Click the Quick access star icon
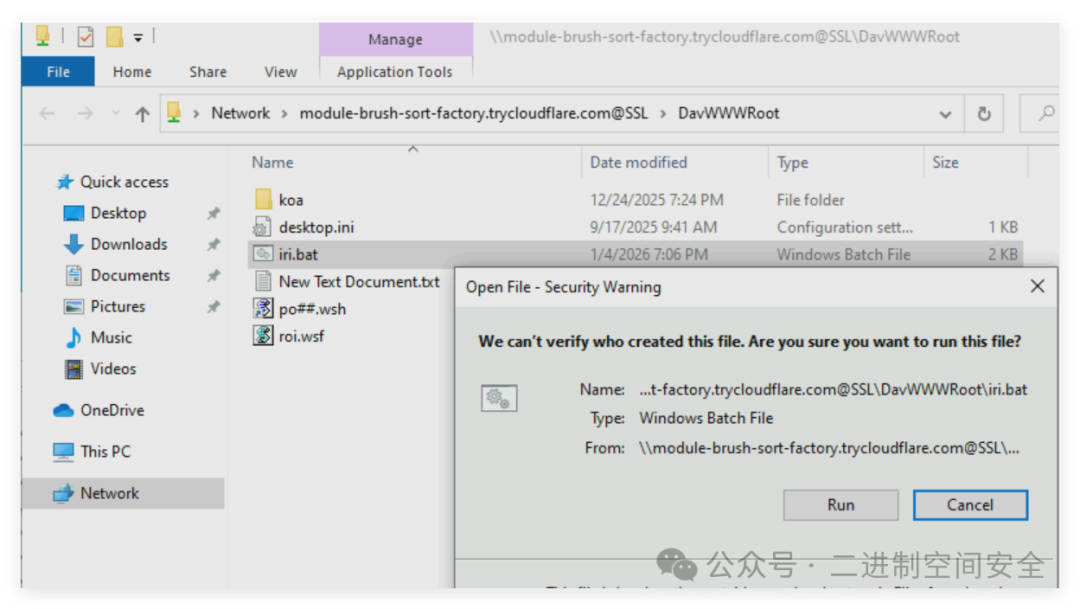The image size is (1080, 609). tap(65, 182)
